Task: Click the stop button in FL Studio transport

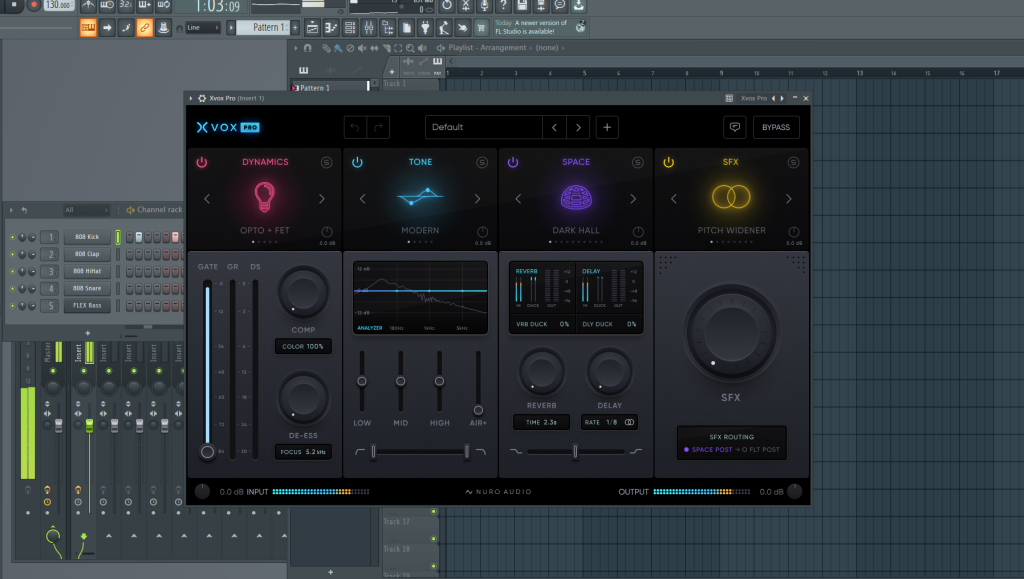Action: pyautogui.click(x=14, y=5)
